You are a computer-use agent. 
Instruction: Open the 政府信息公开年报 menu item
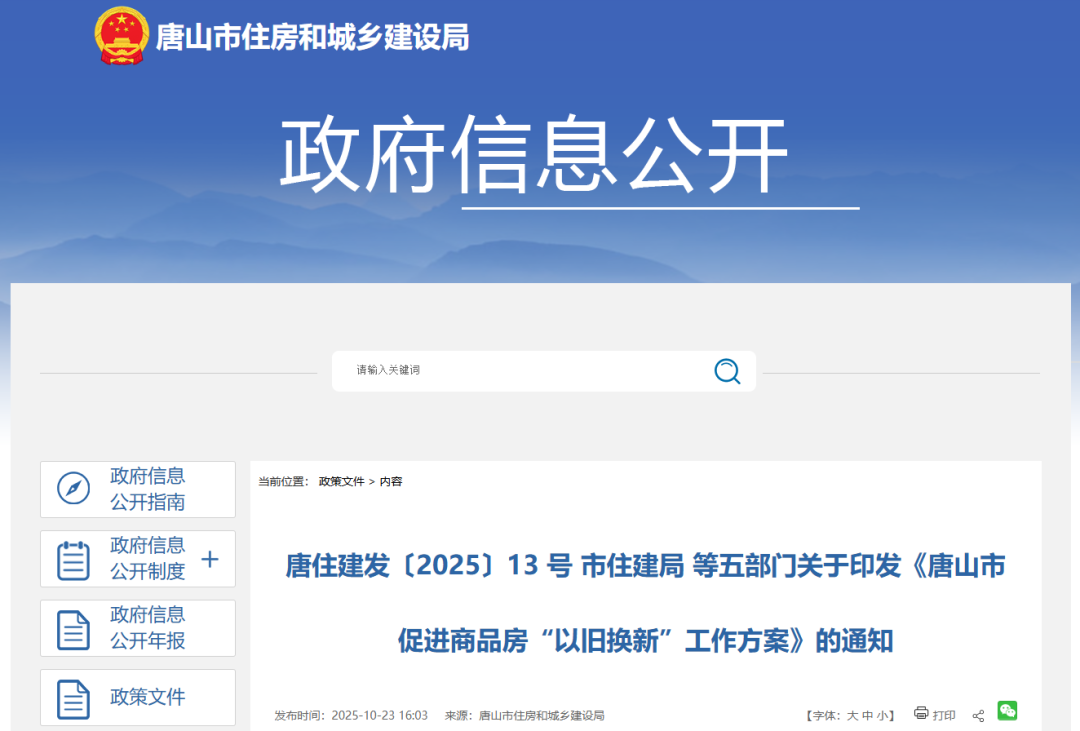148,628
